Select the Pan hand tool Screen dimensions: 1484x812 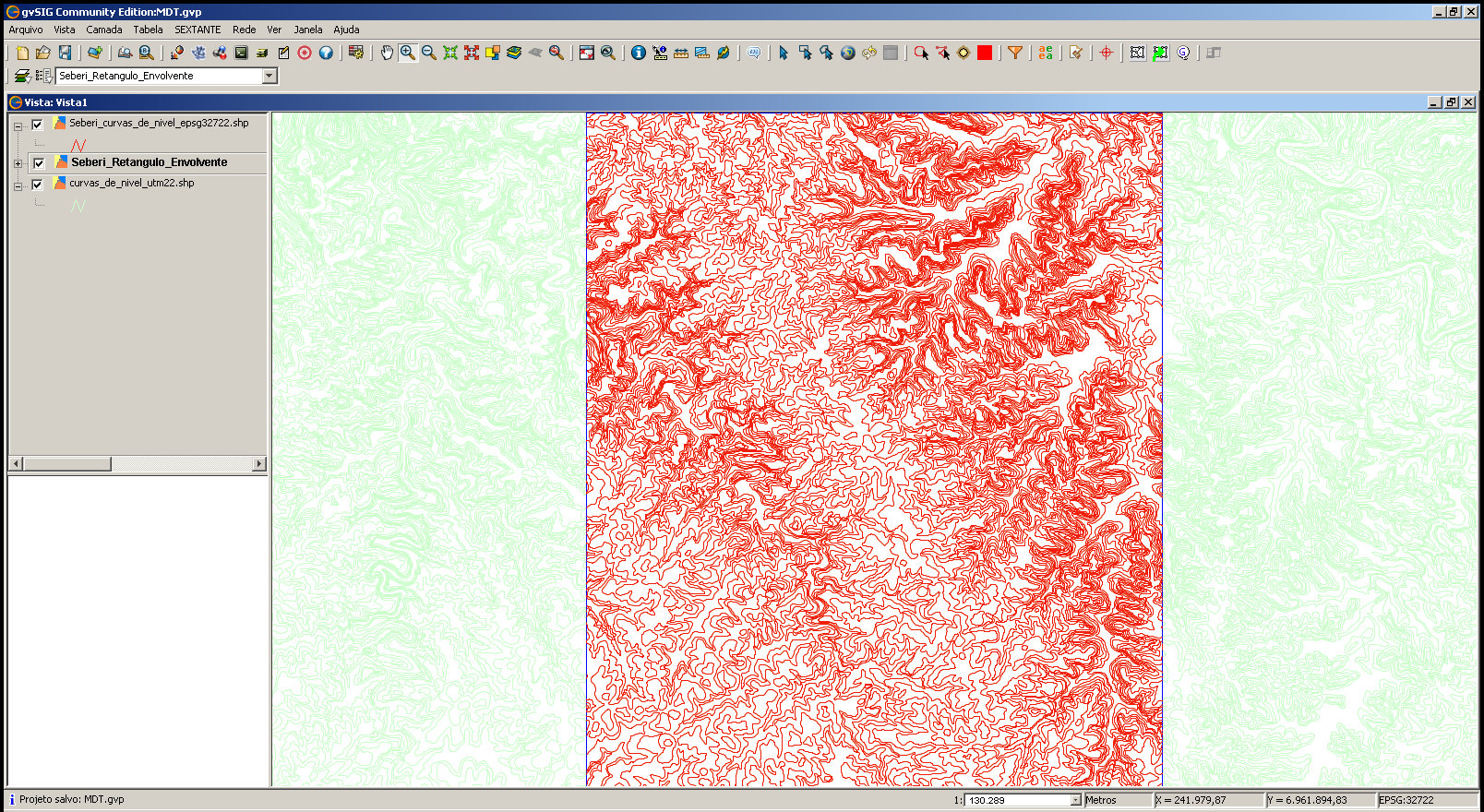pos(387,53)
